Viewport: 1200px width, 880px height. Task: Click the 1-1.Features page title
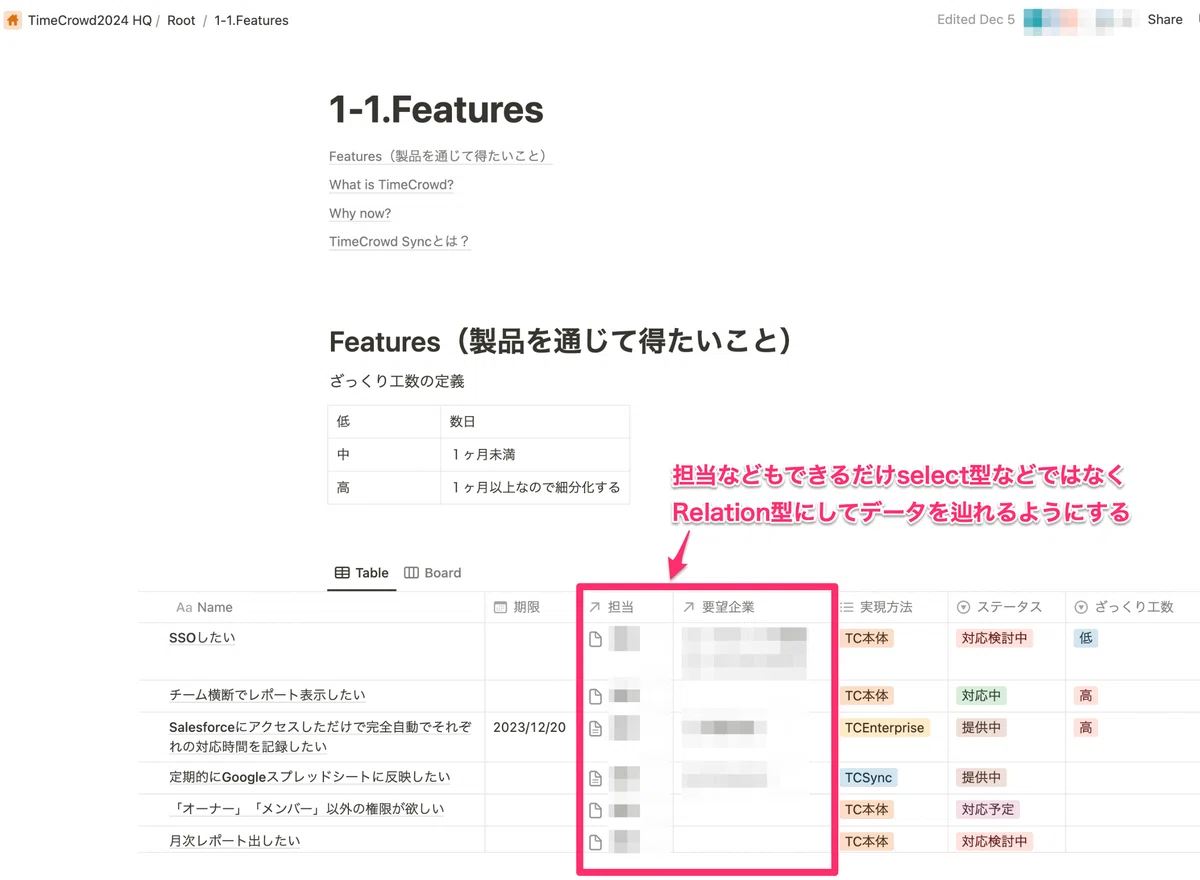pyautogui.click(x=436, y=110)
